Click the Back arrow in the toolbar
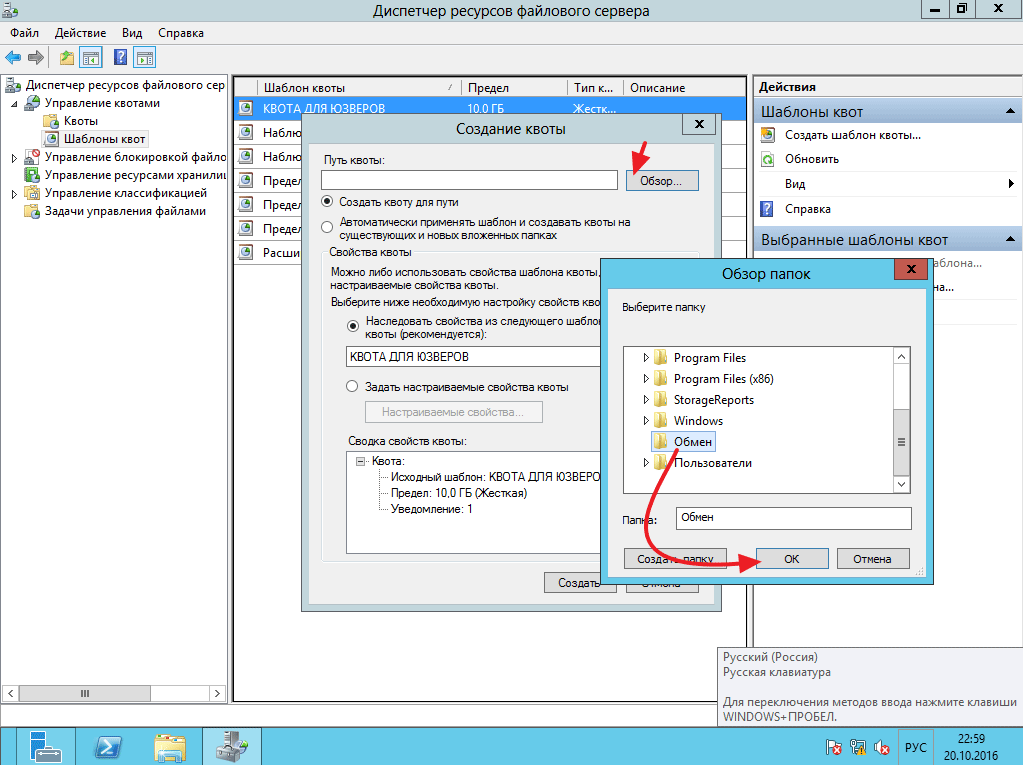 pyautogui.click(x=14, y=58)
